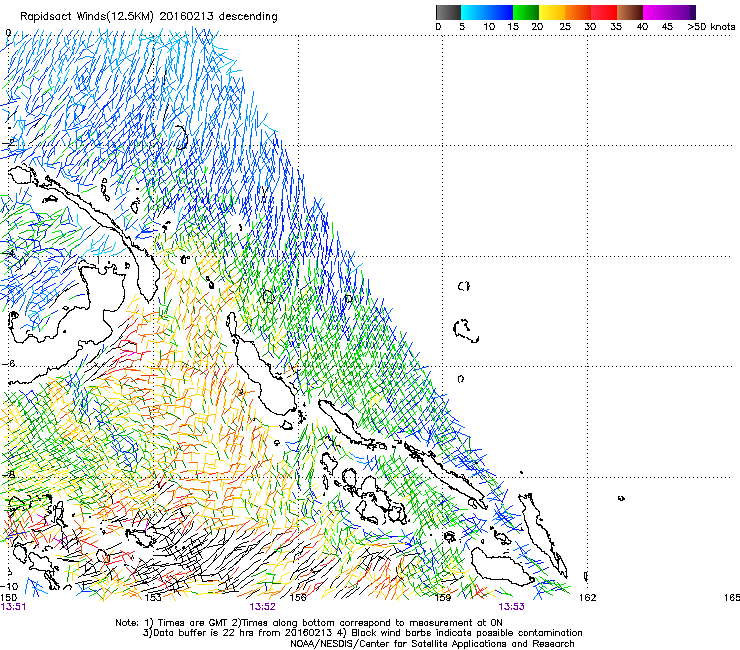Click the '25' label under the color bar
Image resolution: width=740 pixels, height=650 pixels.
coord(565,27)
